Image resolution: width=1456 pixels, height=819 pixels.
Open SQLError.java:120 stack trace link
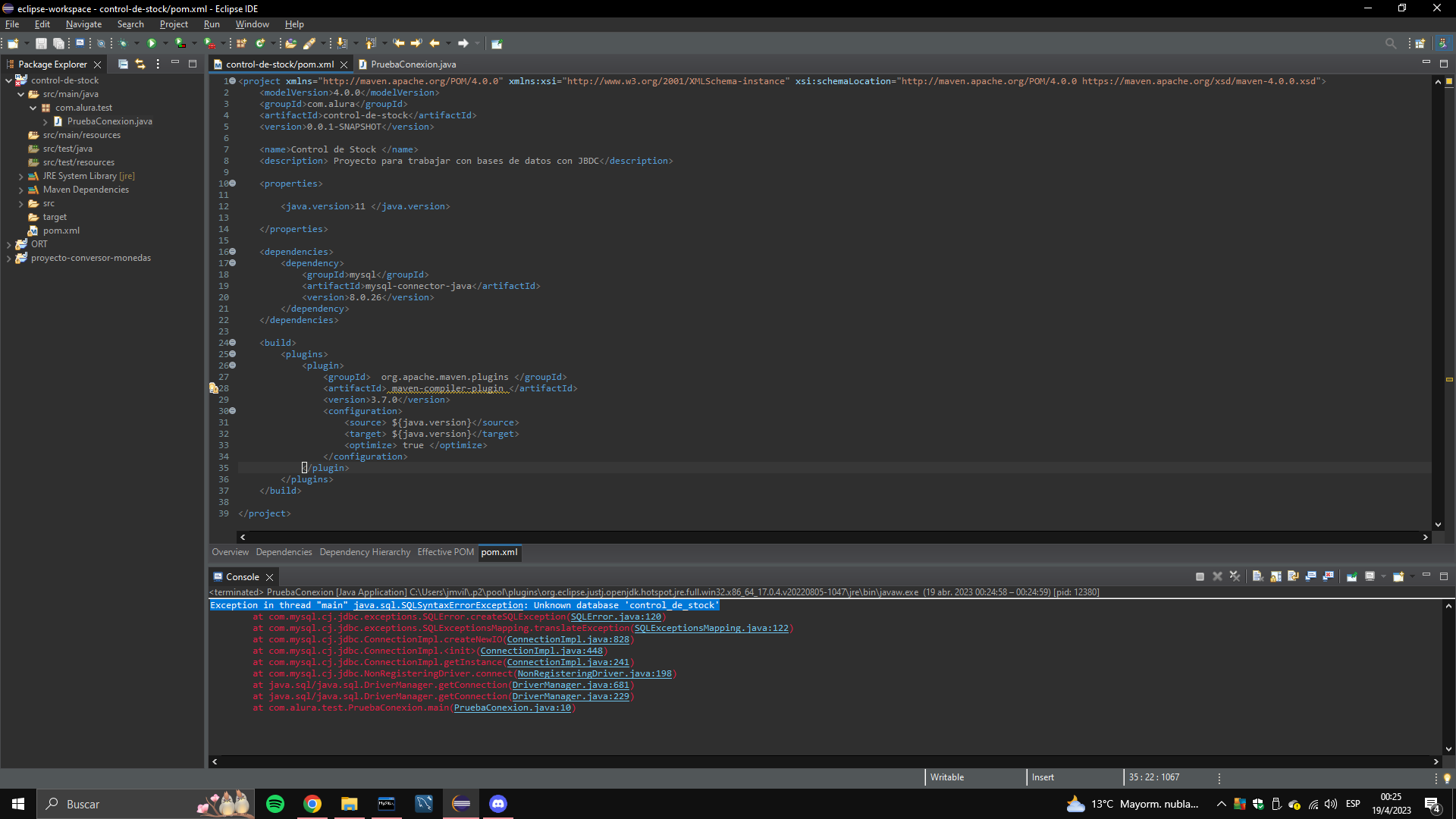pos(616,617)
